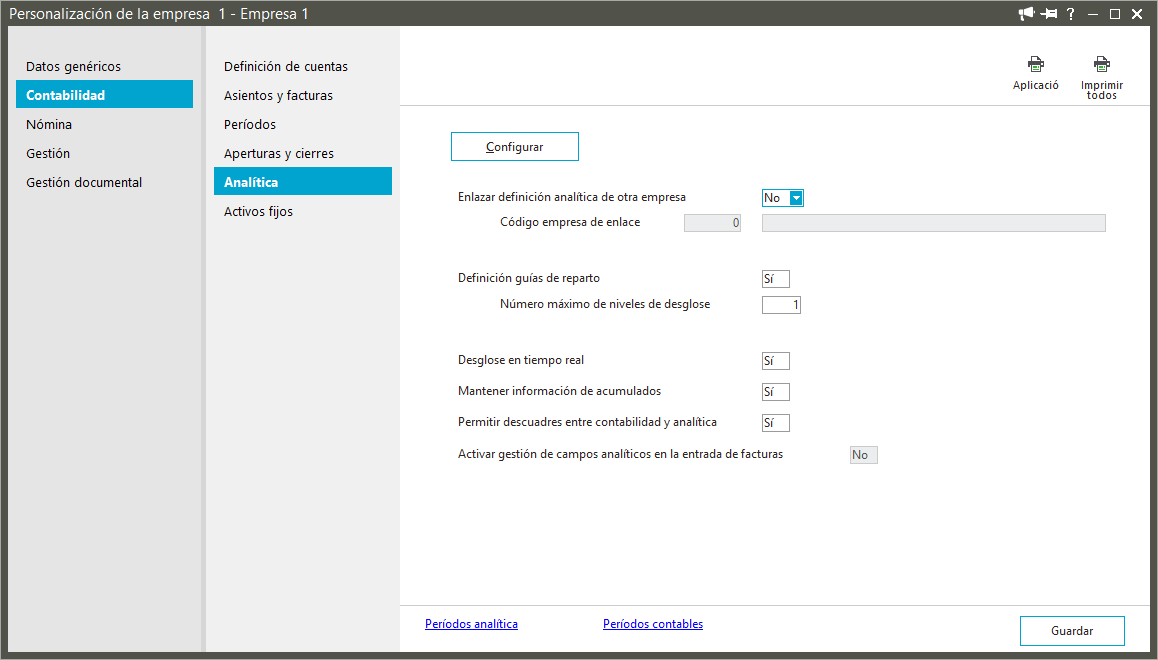
Task: Click the Número máximo de niveles field
Action: pyautogui.click(x=781, y=305)
